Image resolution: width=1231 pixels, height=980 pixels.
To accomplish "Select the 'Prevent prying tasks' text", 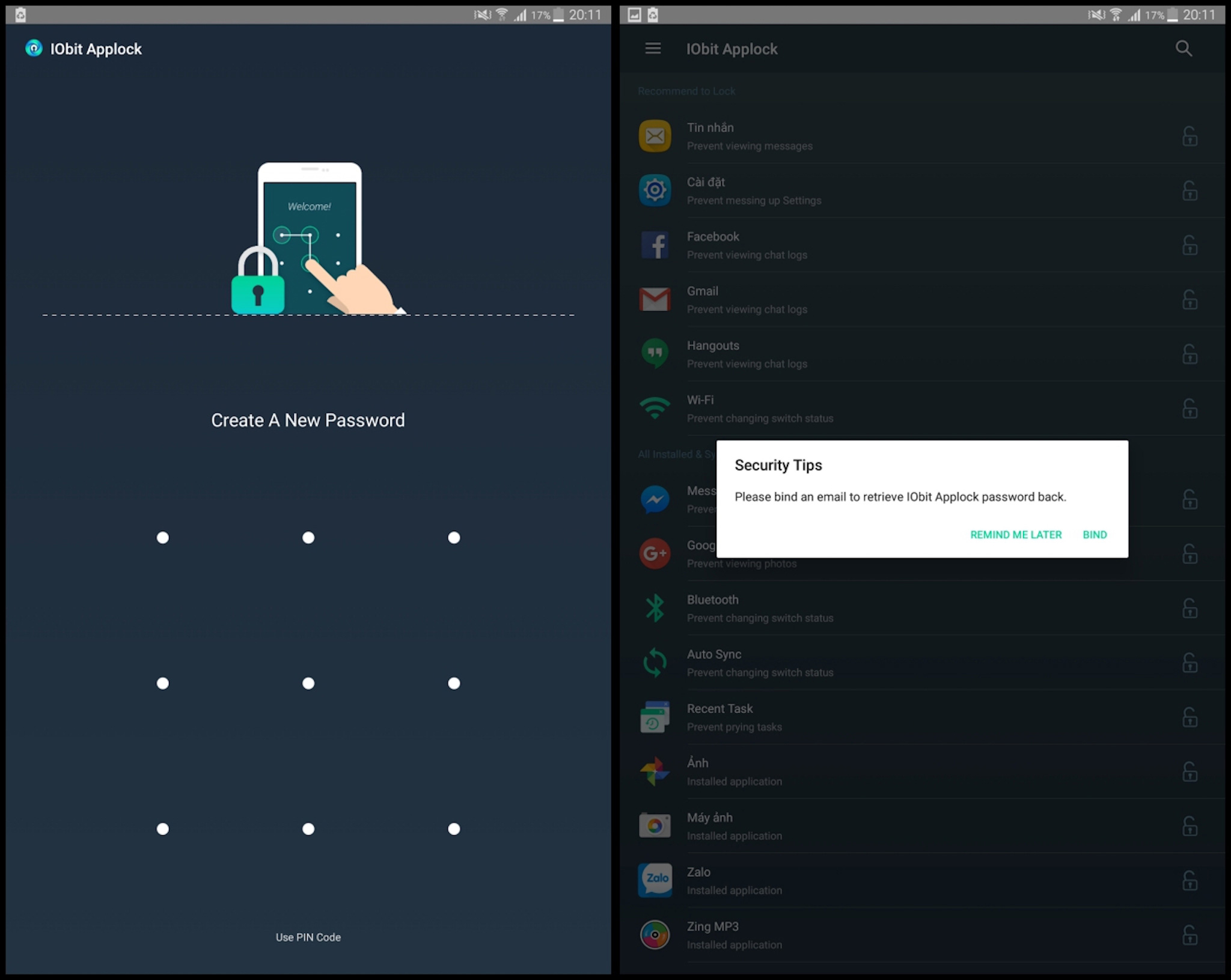I will click(x=734, y=727).
